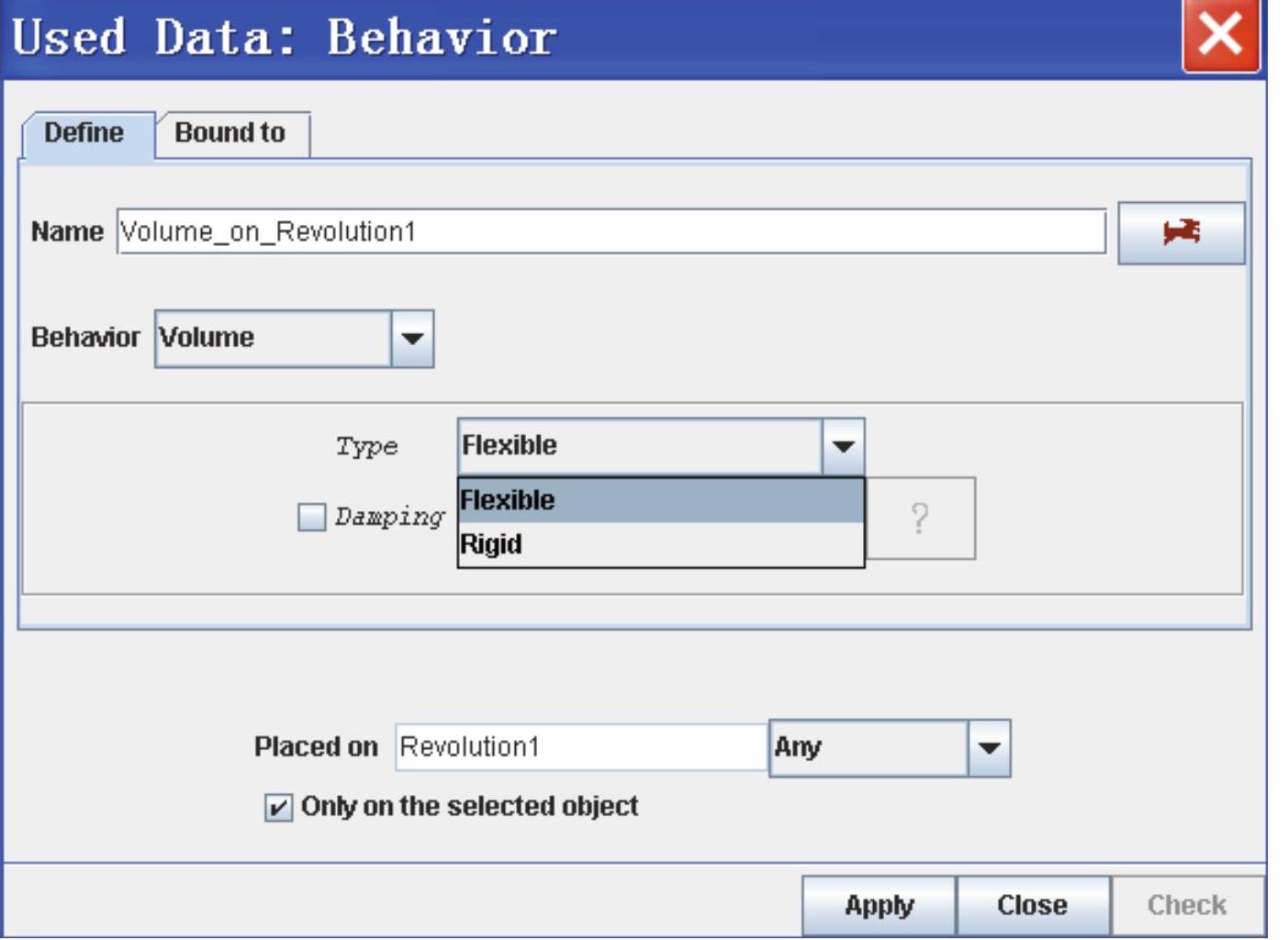This screenshot has width=1288, height=940.
Task: Click the Used Data: Behavior title bar
Action: [x=588, y=39]
